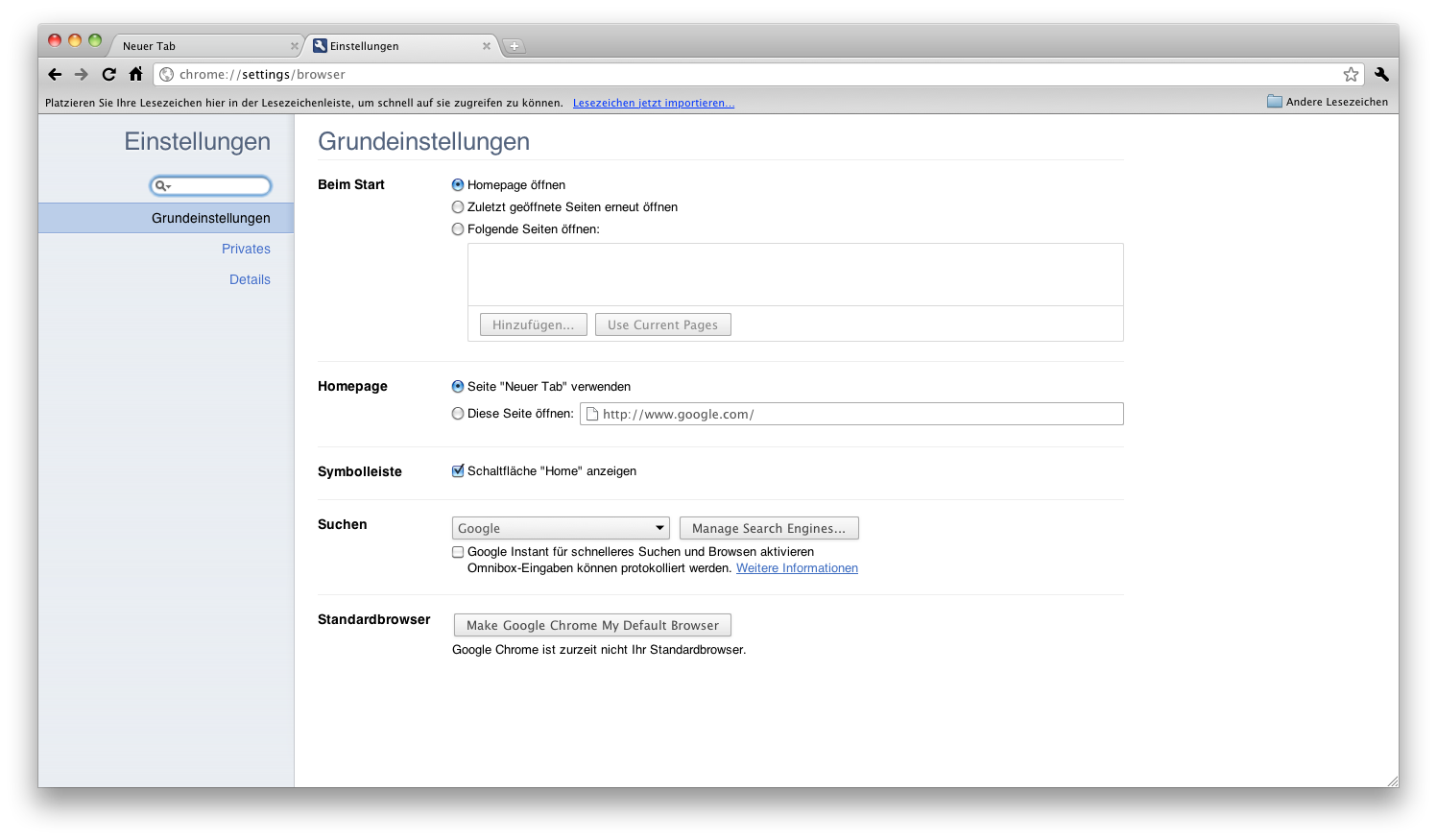The image size is (1437, 840).
Task: Click 'Make Google Chrome My Default Browser'
Action: [x=591, y=625]
